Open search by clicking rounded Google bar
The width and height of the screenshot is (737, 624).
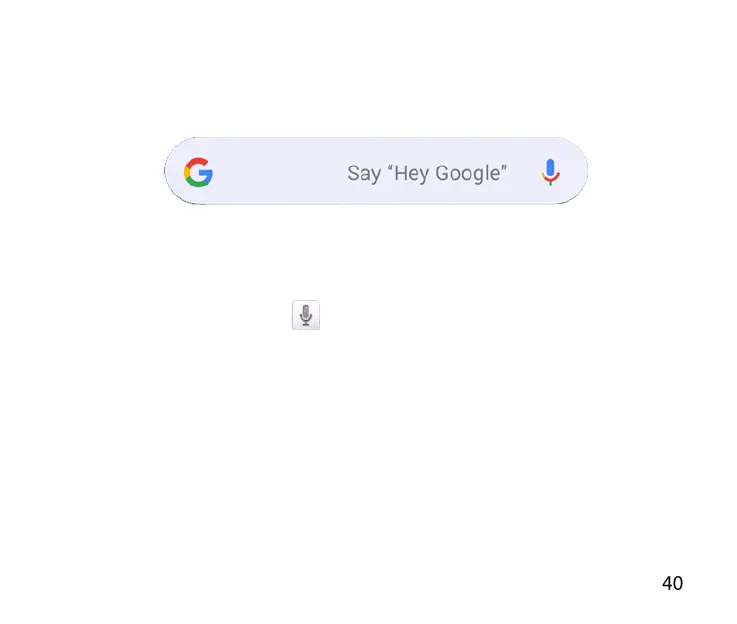[376, 171]
